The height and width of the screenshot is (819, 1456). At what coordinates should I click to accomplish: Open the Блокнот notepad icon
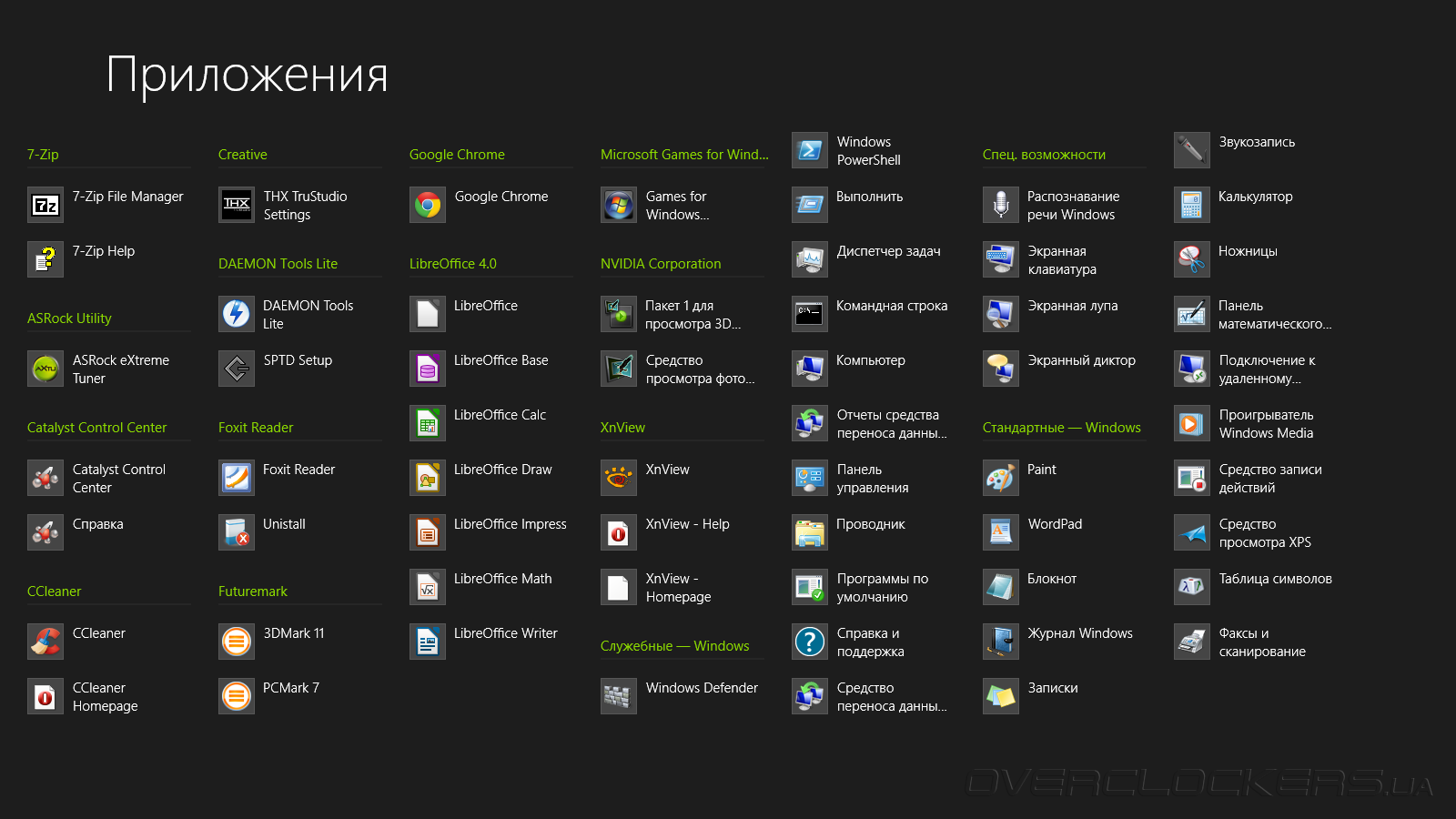[x=1001, y=587]
